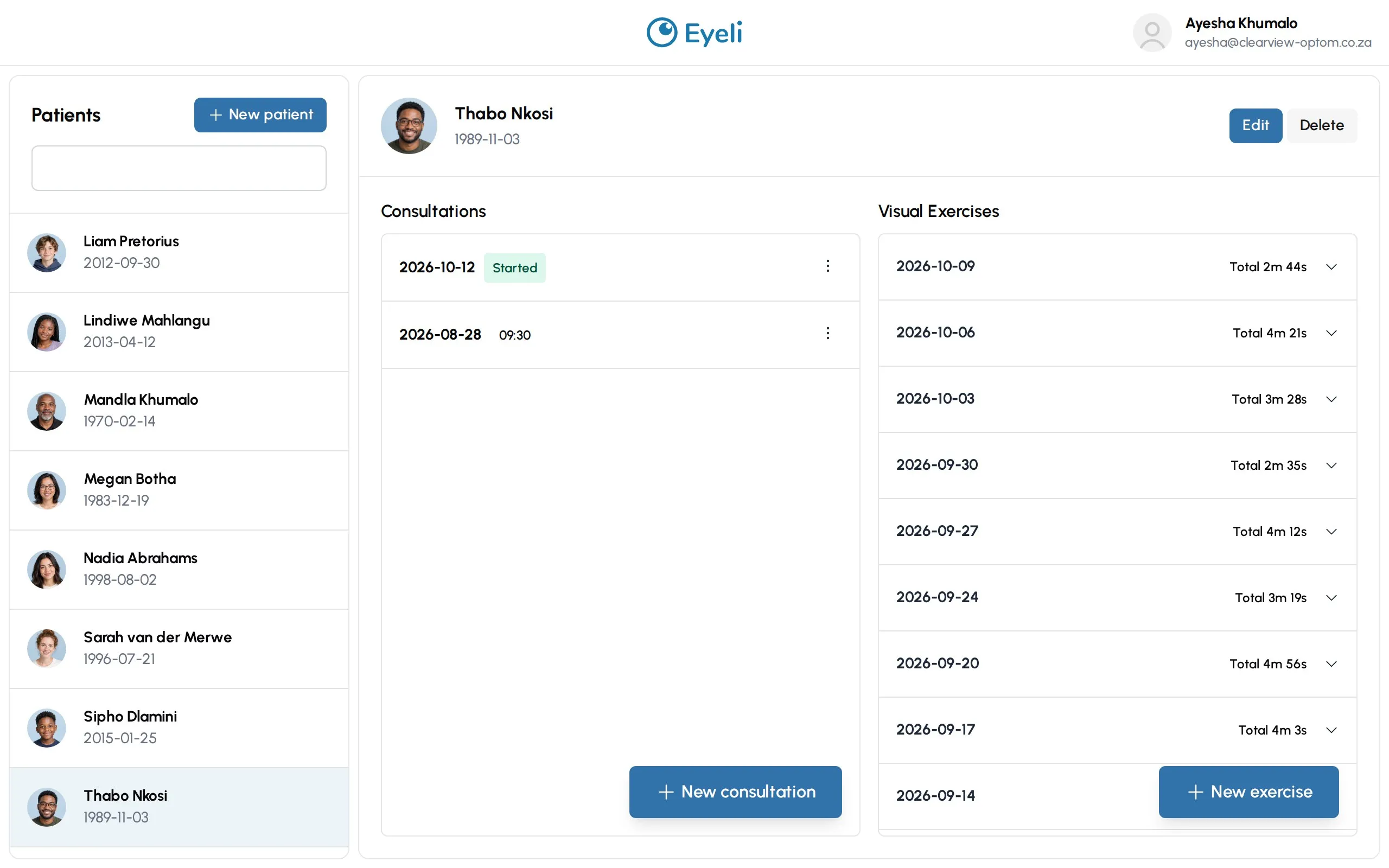The width and height of the screenshot is (1389, 868).
Task: Delete the current patient
Action: pyautogui.click(x=1321, y=125)
